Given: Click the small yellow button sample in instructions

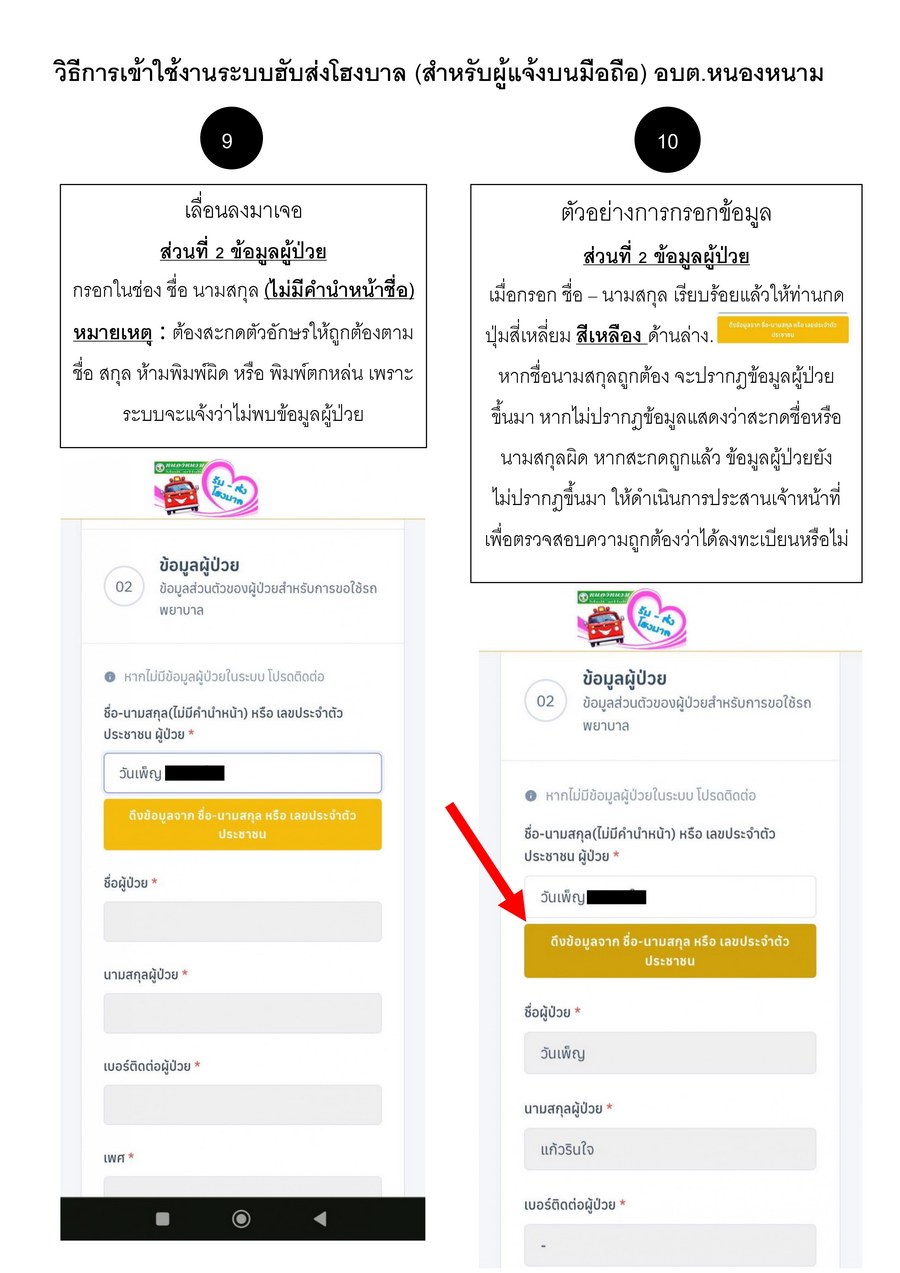Looking at the screenshot, I should (x=783, y=328).
